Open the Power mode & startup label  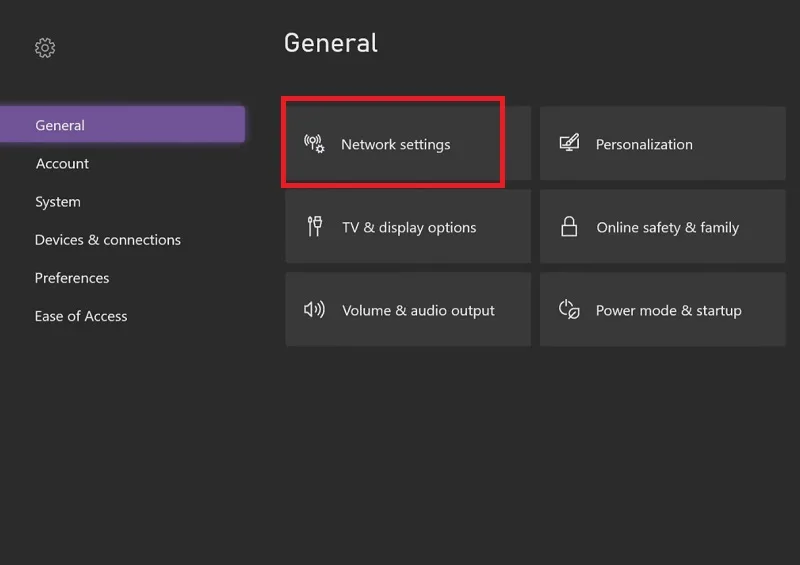(x=668, y=310)
